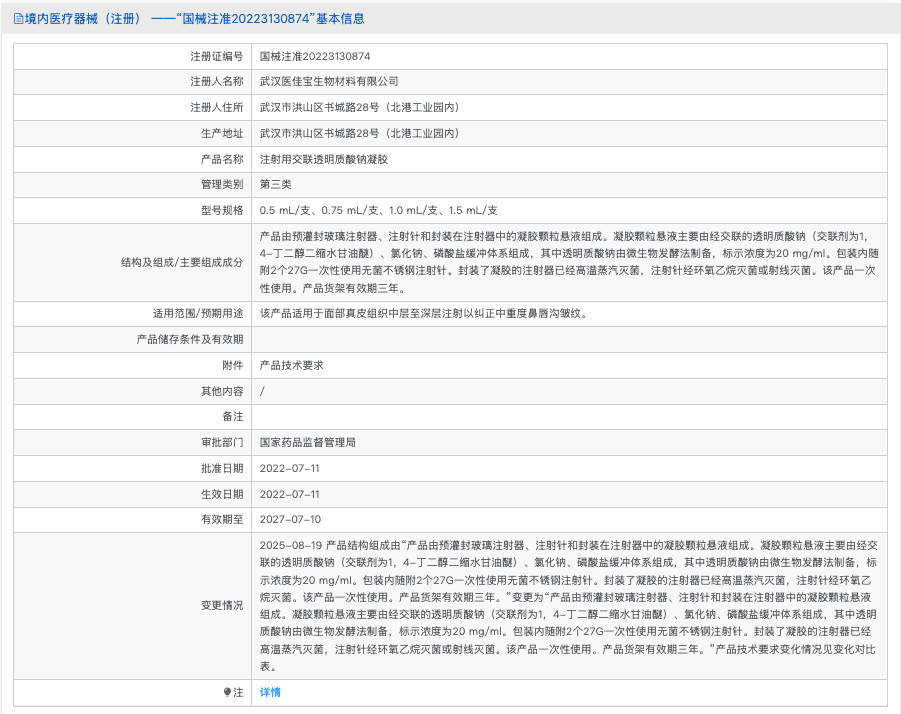The width and height of the screenshot is (901, 714).
Task: Open the 详情 link
Action: tap(270, 692)
